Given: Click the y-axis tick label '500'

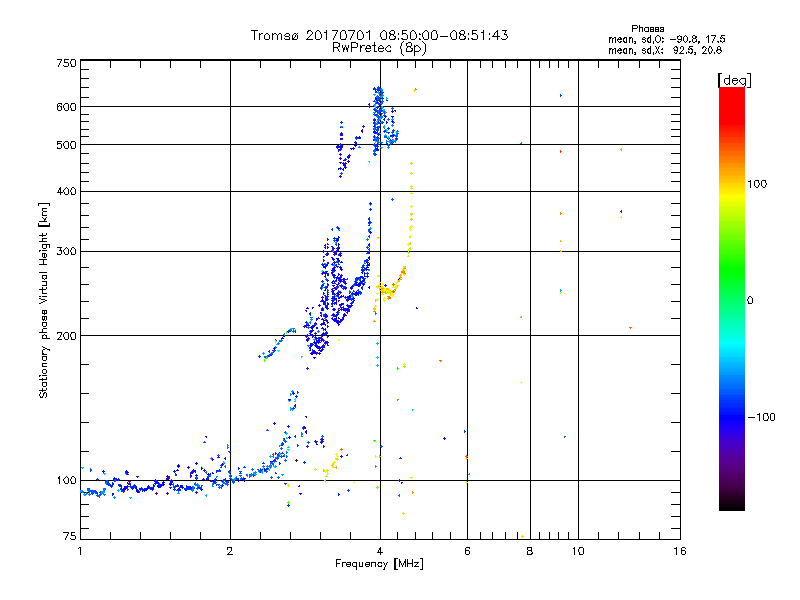Looking at the screenshot, I should click(66, 145).
